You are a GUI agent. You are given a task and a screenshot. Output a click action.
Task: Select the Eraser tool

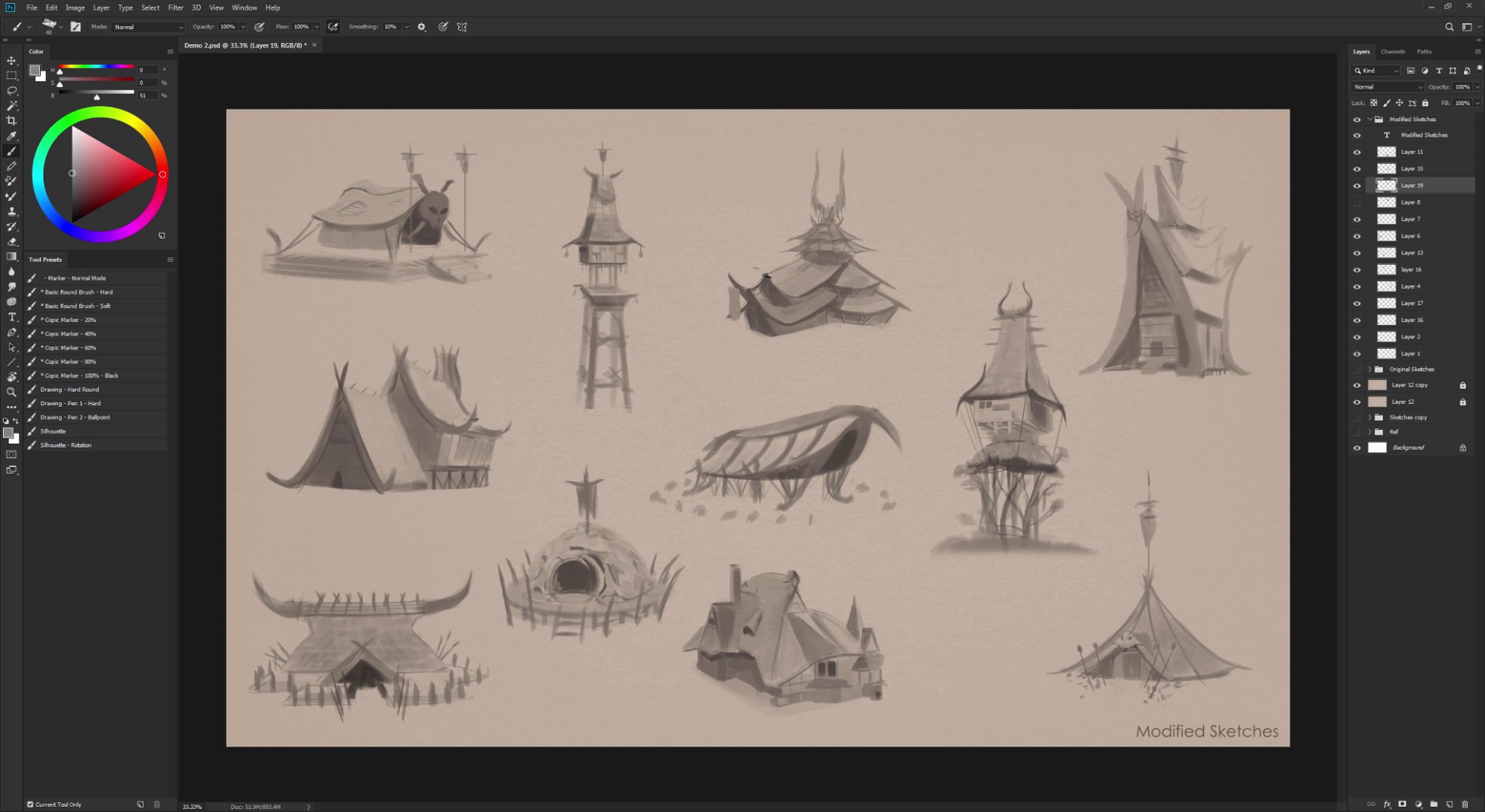pos(11,241)
